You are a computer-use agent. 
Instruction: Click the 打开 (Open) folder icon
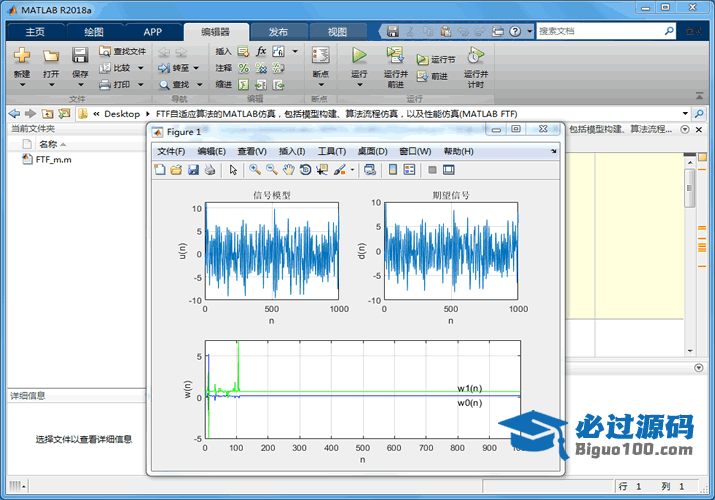click(51, 56)
